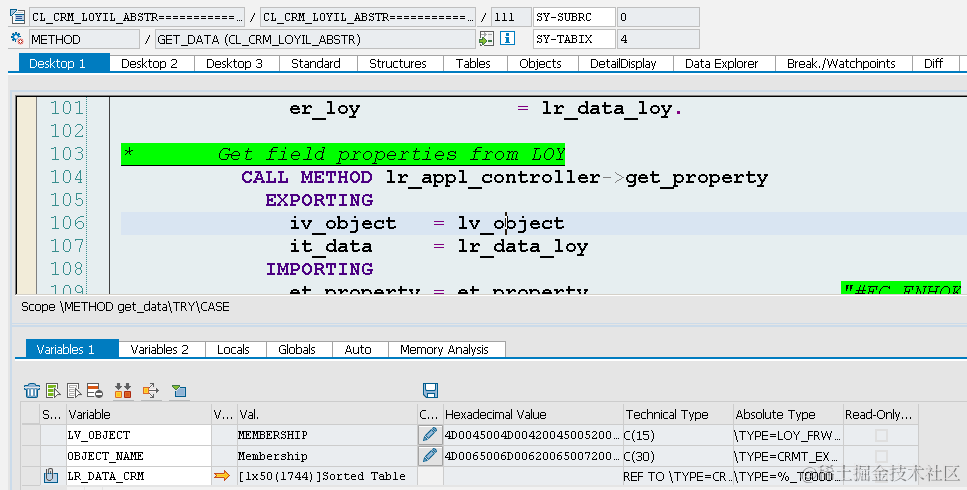Click the delete (trash) icon in variables toolbar
This screenshot has height=490, width=967.
[x=31, y=391]
